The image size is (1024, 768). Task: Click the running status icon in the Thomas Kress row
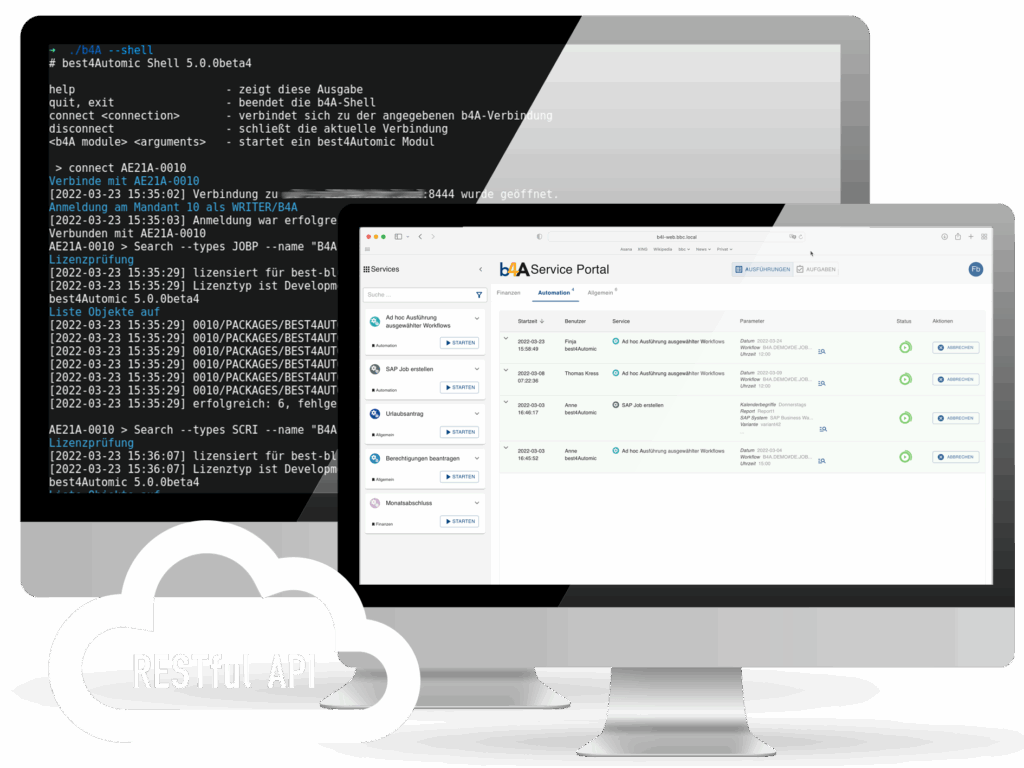[905, 379]
